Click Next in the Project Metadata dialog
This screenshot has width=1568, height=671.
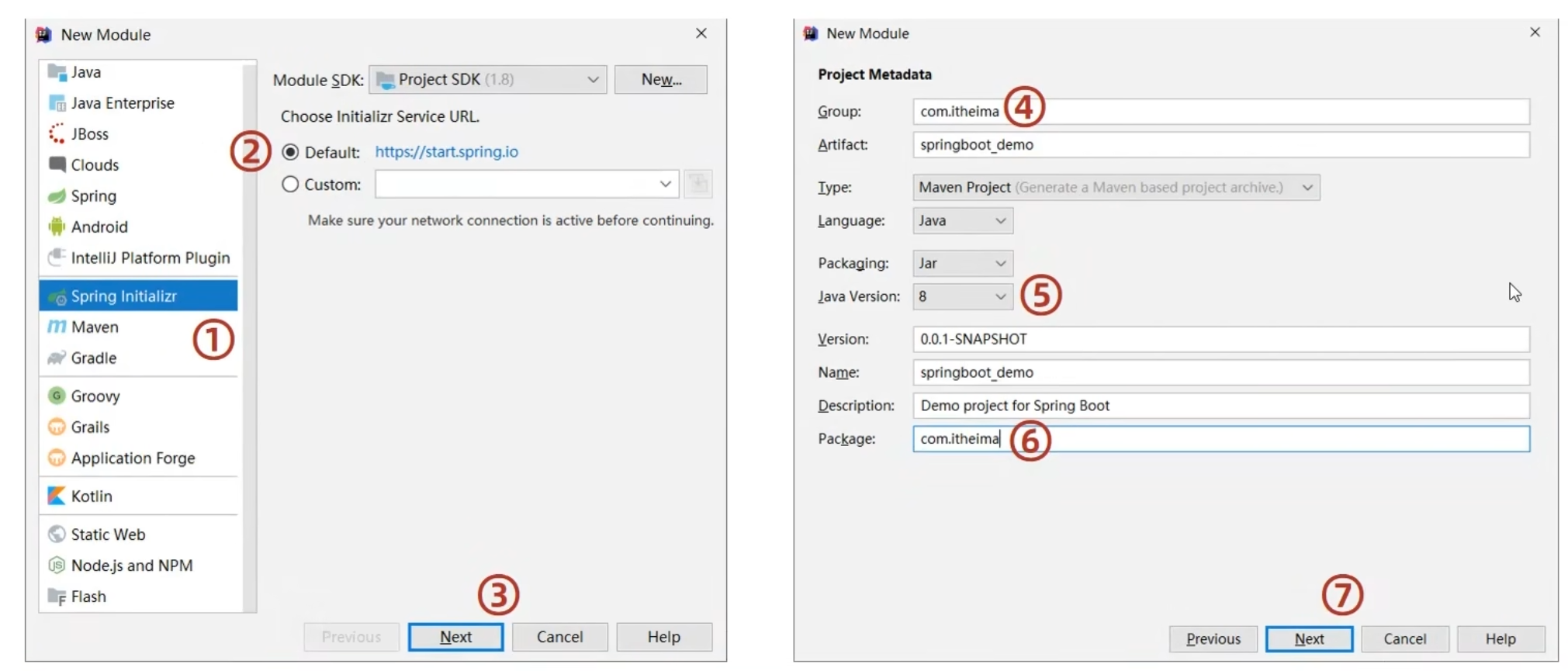[x=1309, y=638]
